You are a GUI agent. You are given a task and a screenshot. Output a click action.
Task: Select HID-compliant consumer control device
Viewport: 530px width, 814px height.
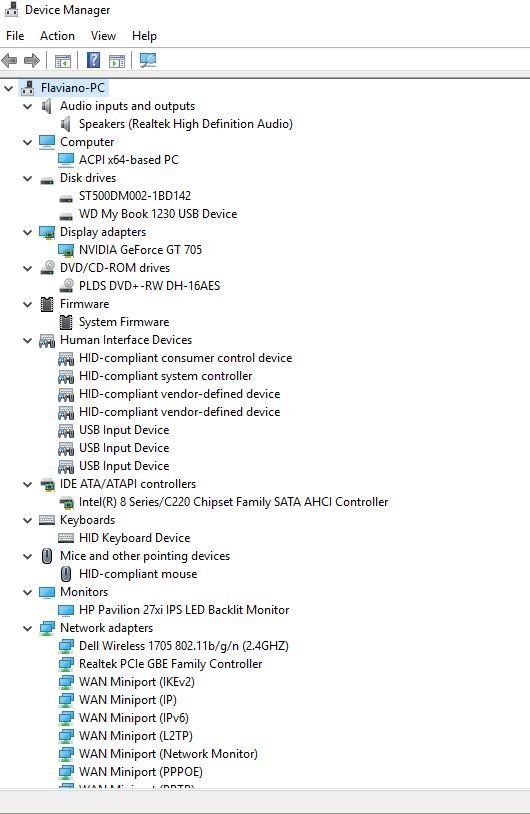point(185,358)
